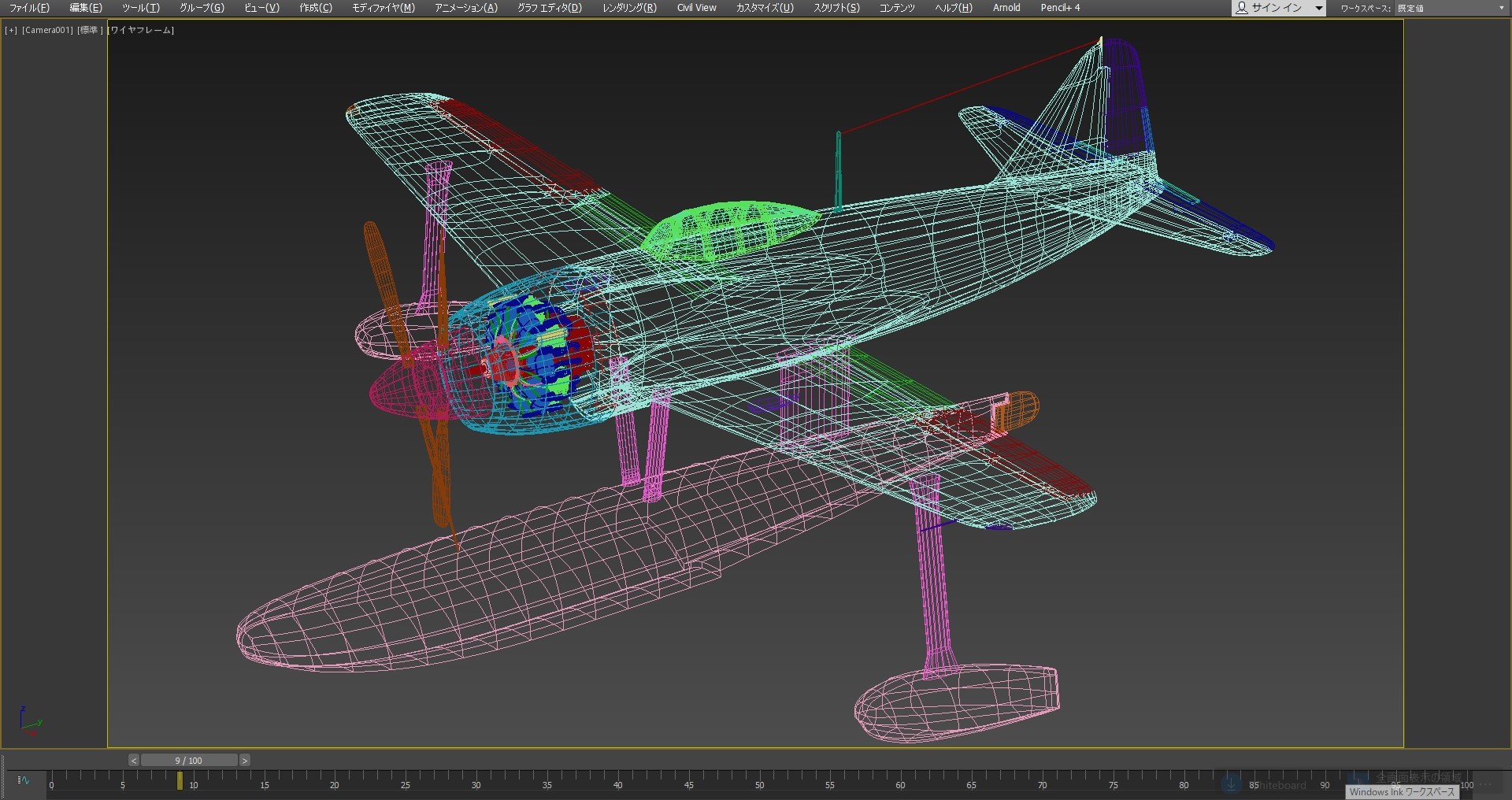Click frame 50 on the timeline track
Screen dimensions: 1512x800
click(x=760, y=781)
